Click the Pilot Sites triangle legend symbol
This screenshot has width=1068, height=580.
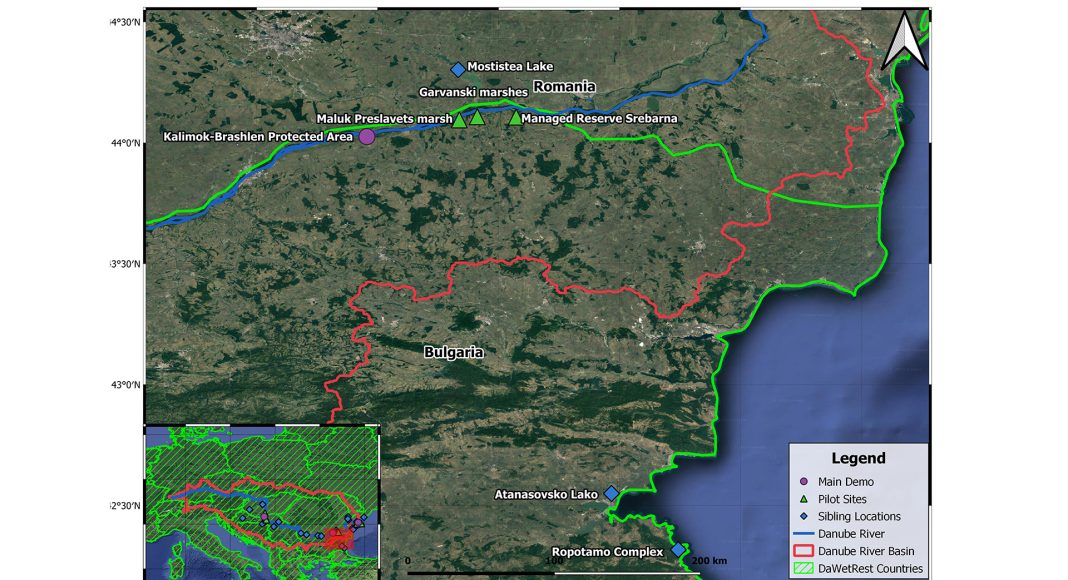click(807, 499)
